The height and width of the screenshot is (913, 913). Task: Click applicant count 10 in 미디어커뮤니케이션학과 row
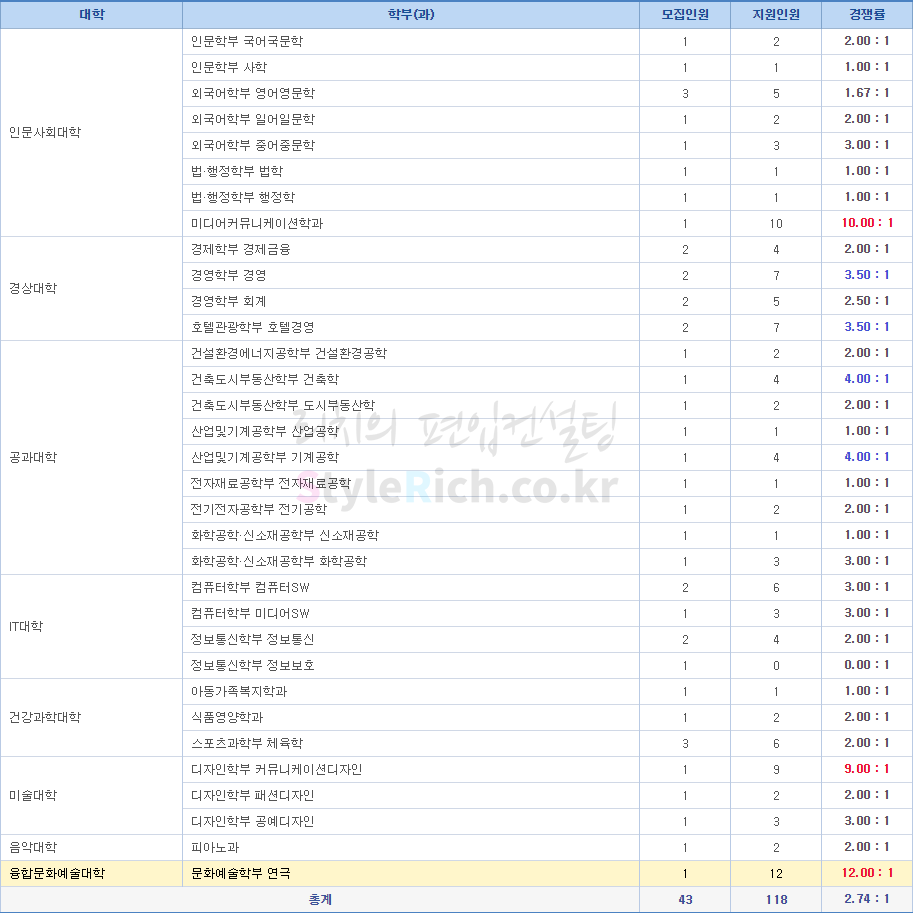click(x=776, y=224)
